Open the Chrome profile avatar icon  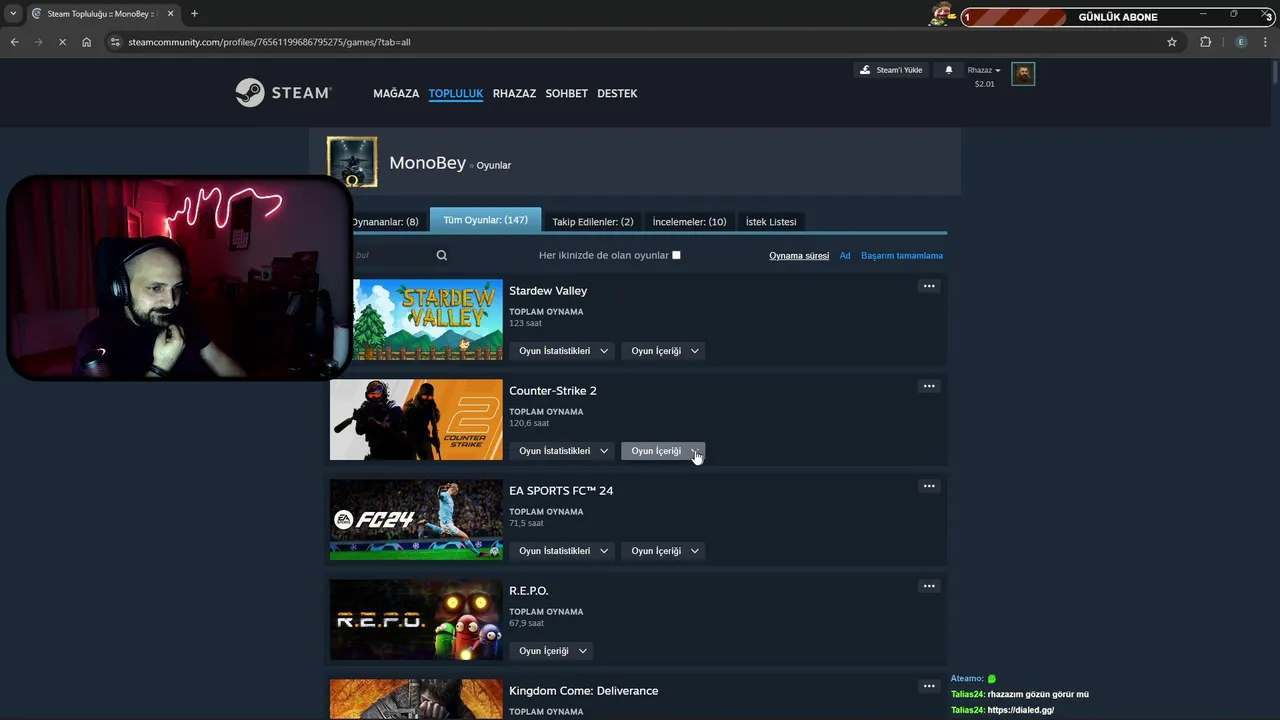point(1241,42)
